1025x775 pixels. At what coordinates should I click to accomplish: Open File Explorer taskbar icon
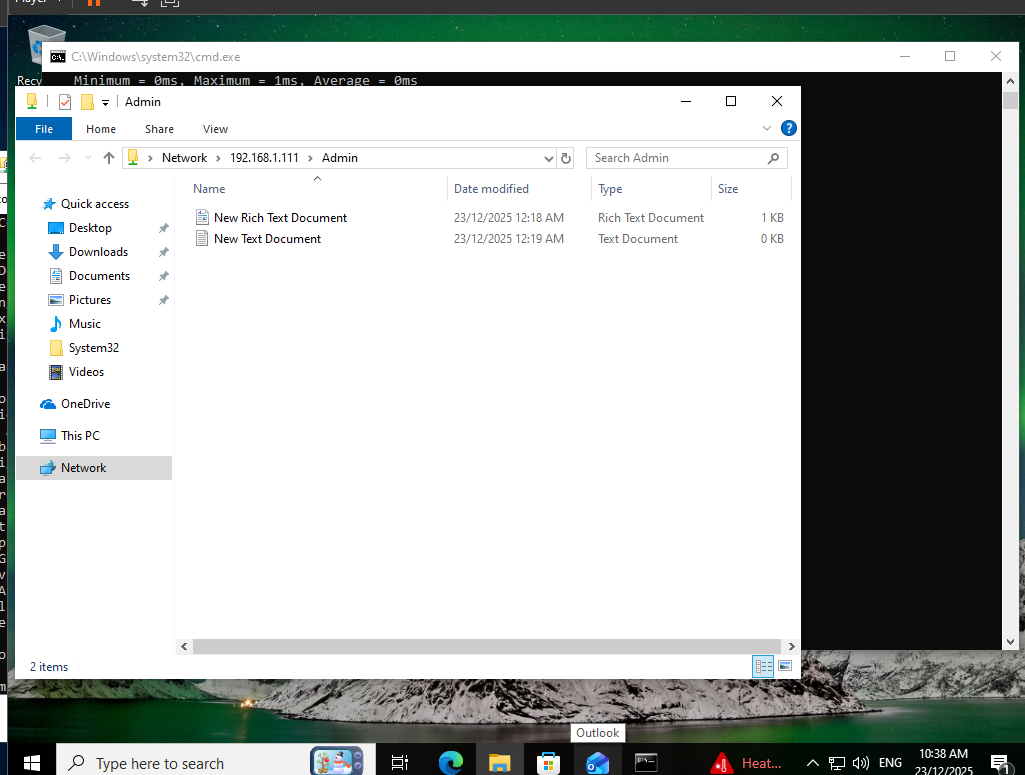(499, 762)
